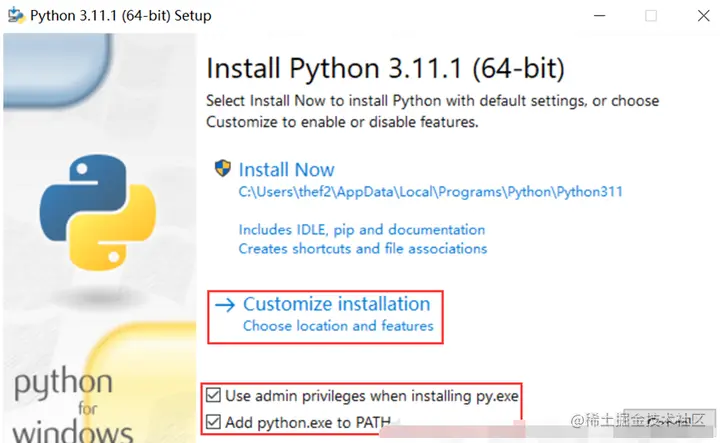Click the disabled maximize button in title bar

click(x=651, y=16)
